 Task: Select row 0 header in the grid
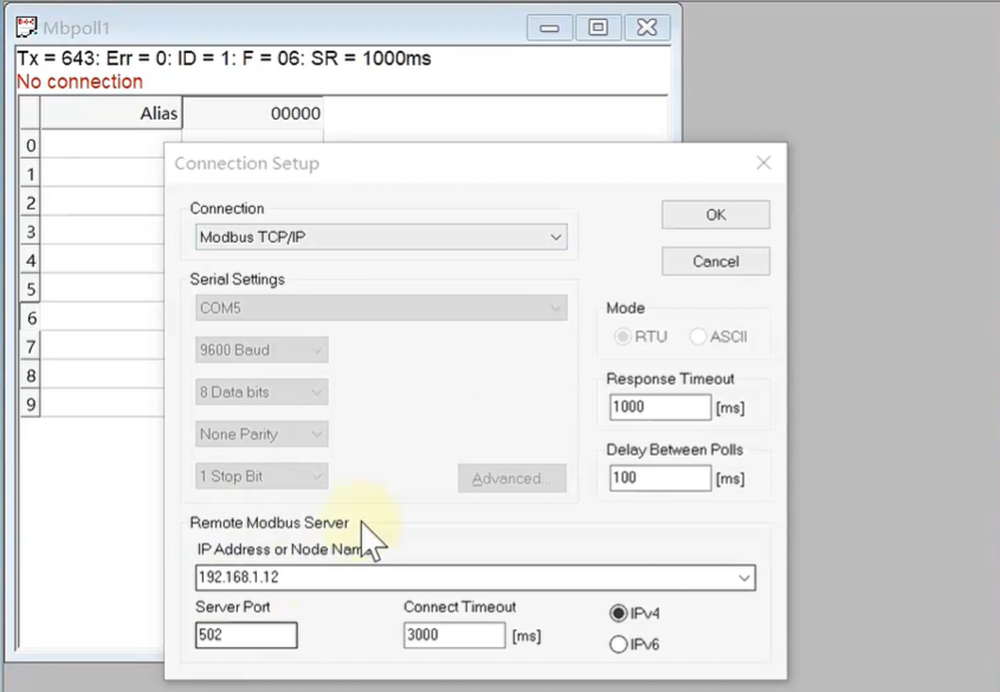[x=31, y=145]
